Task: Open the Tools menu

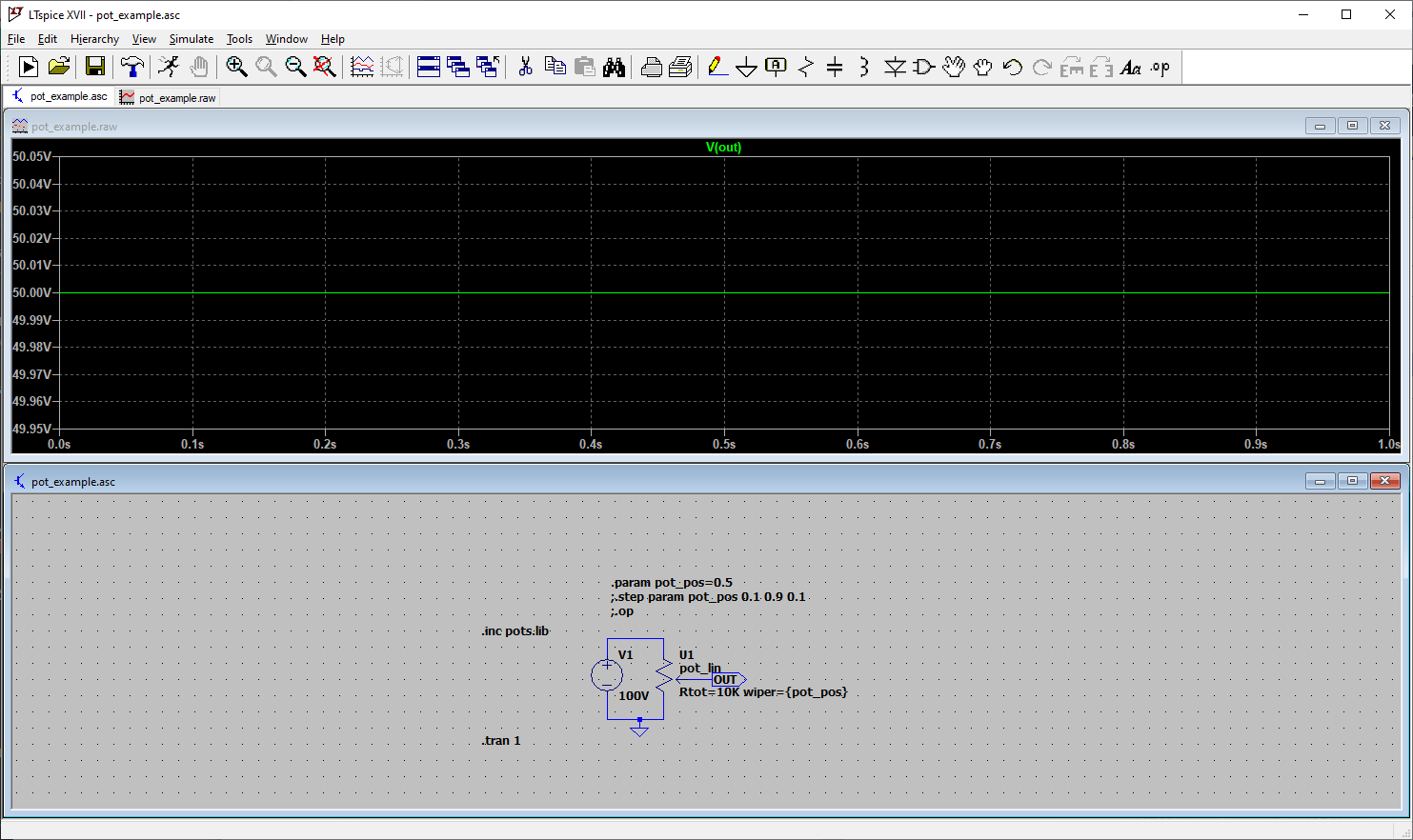Action: point(239,39)
